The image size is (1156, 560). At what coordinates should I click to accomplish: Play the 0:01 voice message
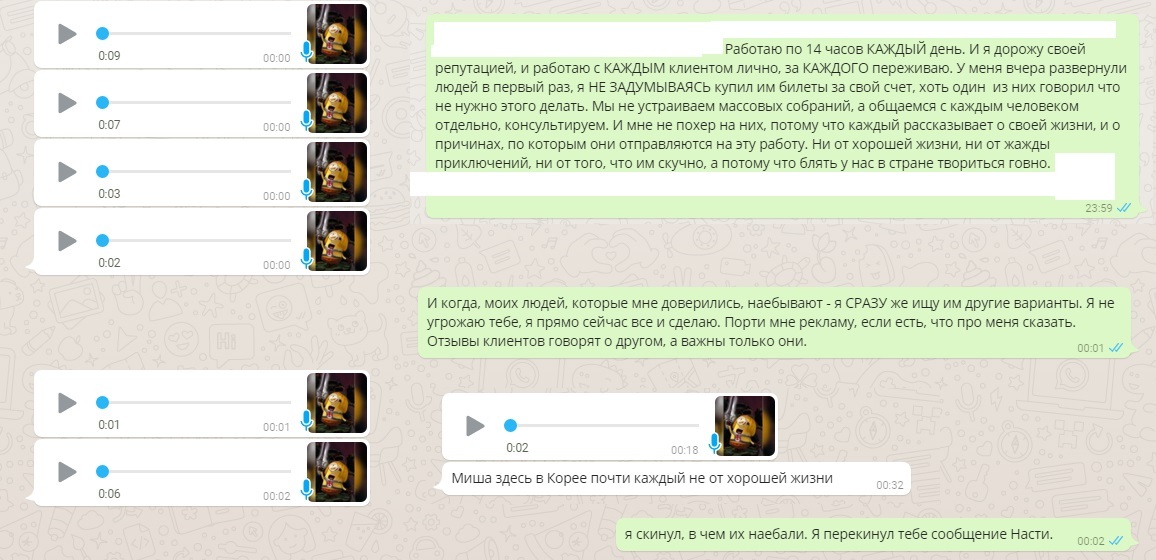(67, 402)
